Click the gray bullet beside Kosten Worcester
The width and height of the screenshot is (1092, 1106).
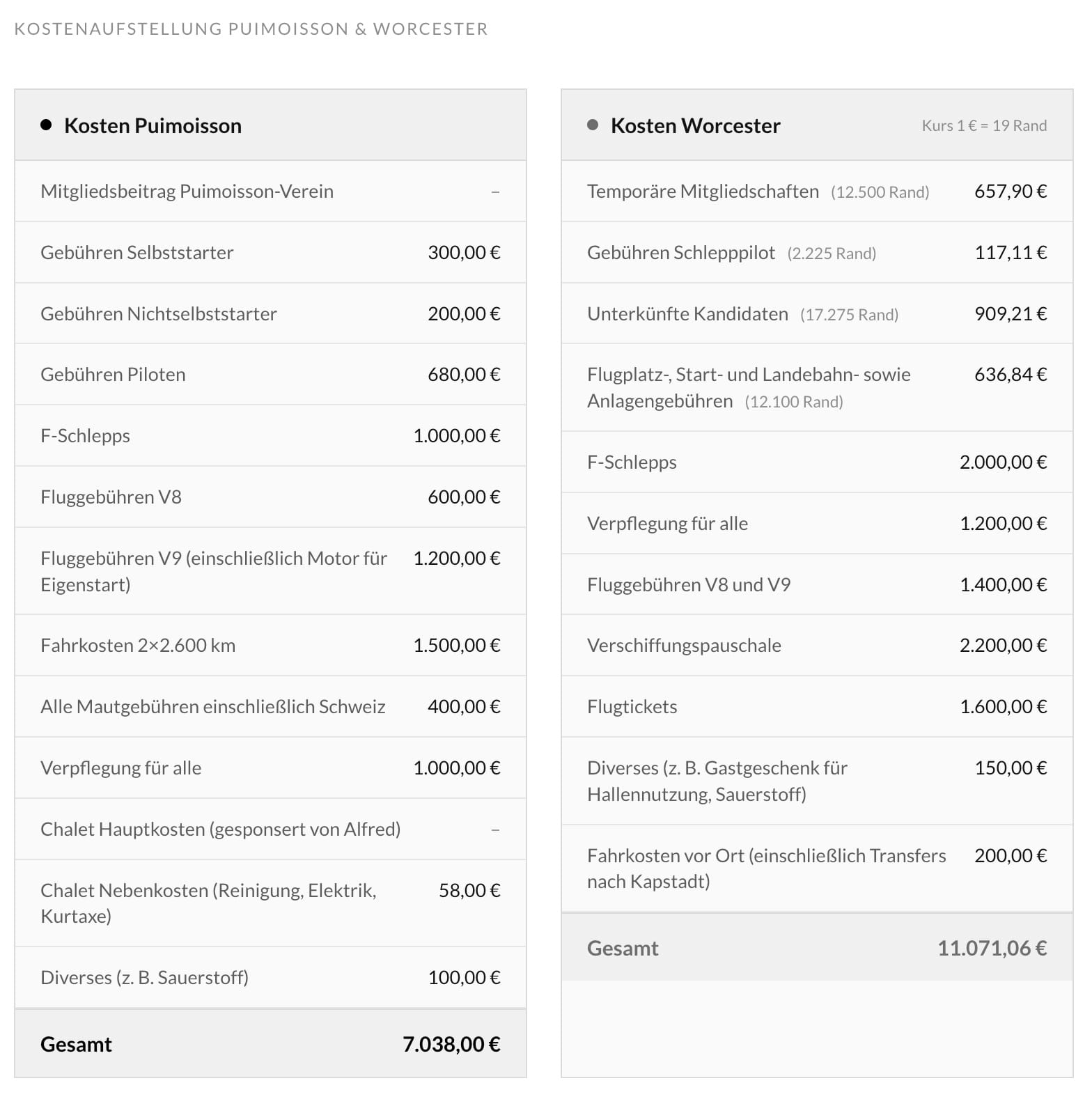(593, 125)
